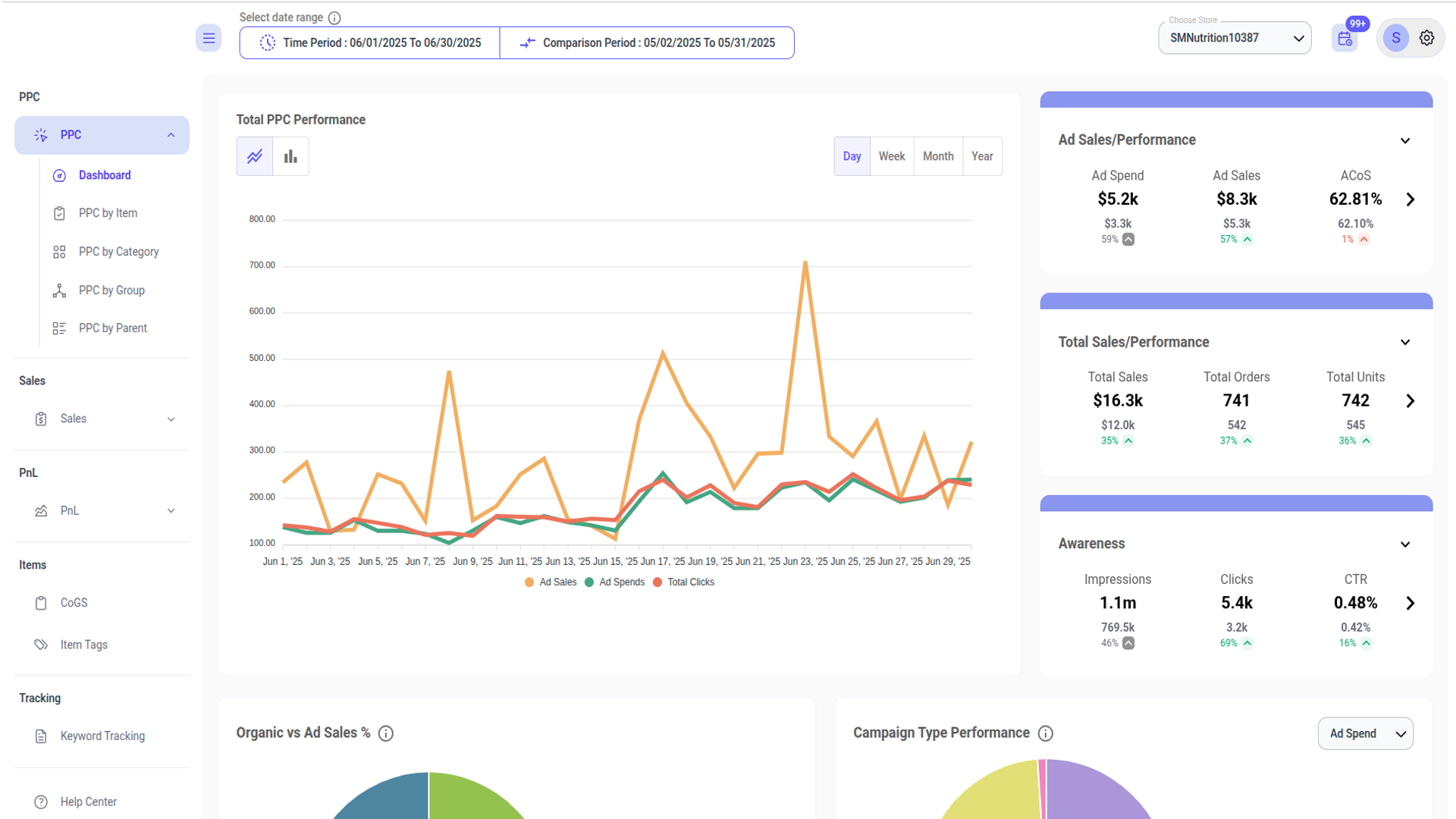Click the Dashboard gauge icon
The image size is (1456, 819).
pos(59,176)
